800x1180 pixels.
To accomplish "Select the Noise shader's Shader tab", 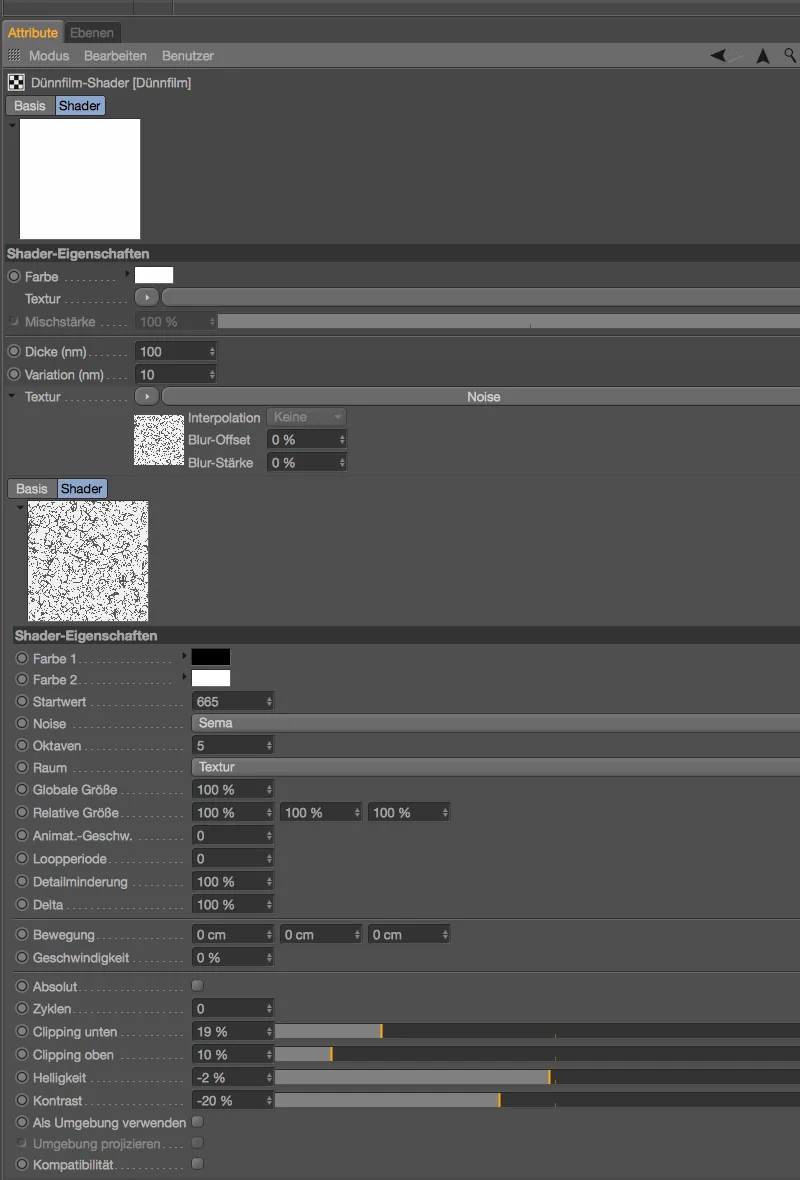I will point(82,488).
